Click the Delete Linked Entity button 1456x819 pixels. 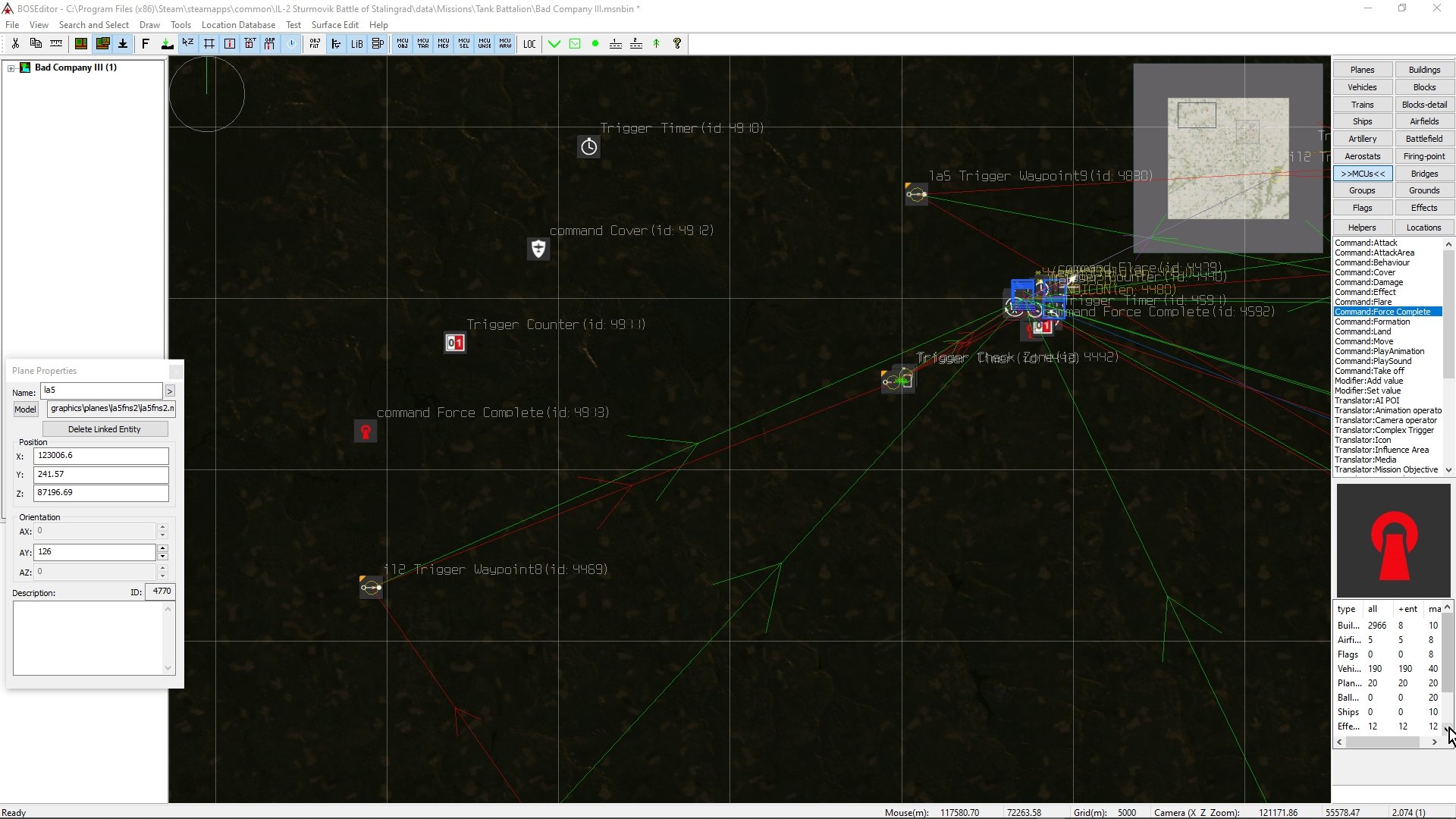(x=105, y=429)
